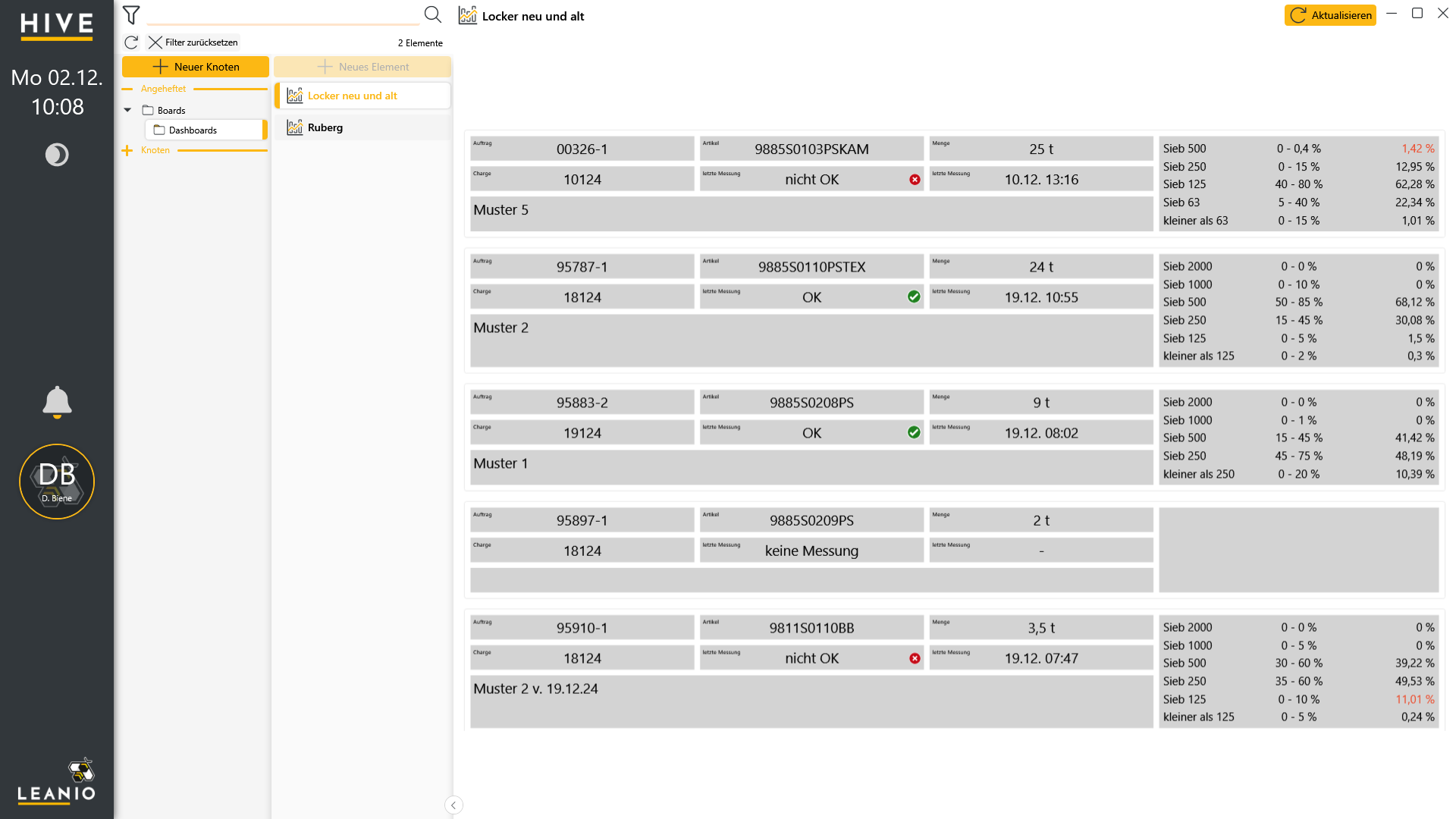Image resolution: width=1456 pixels, height=819 pixels.
Task: Click the search input field
Action: click(283, 15)
